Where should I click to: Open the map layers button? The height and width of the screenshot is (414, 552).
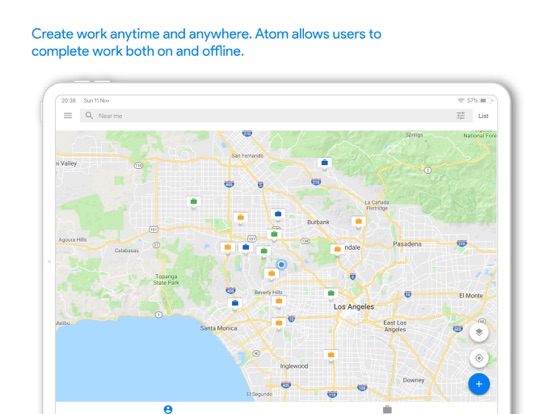click(479, 332)
